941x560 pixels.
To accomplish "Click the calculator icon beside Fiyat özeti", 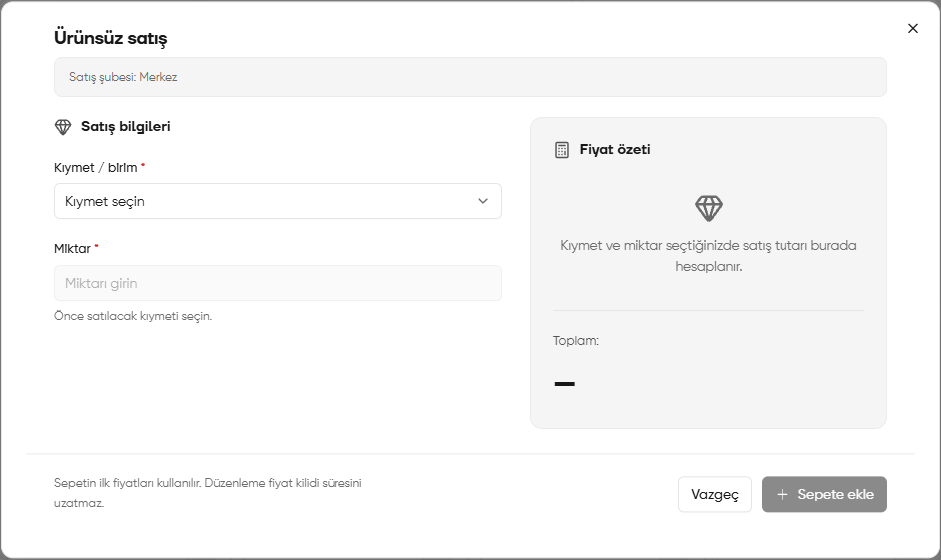I will (x=562, y=150).
